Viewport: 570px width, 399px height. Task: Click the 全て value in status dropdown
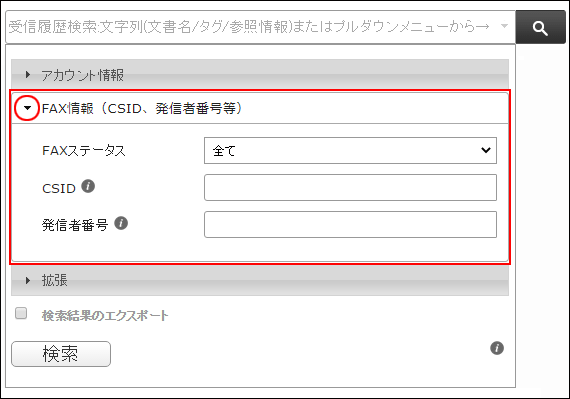(224, 150)
